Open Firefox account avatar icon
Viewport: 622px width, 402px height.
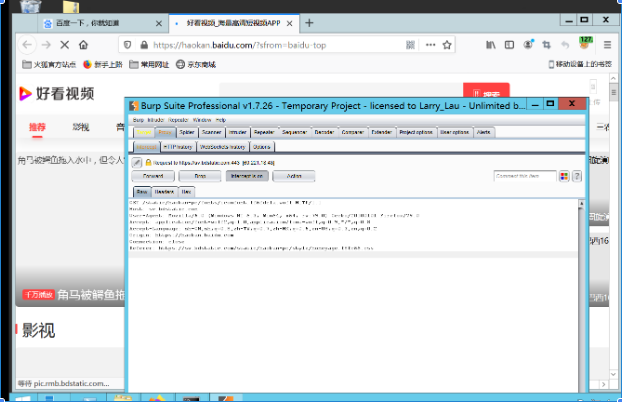[528, 44]
